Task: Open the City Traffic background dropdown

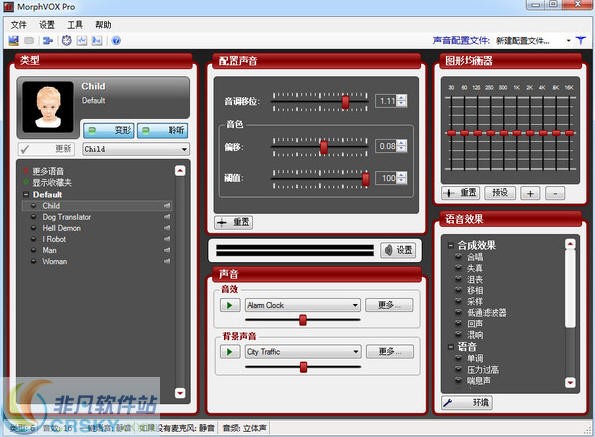Action: pyautogui.click(x=303, y=352)
